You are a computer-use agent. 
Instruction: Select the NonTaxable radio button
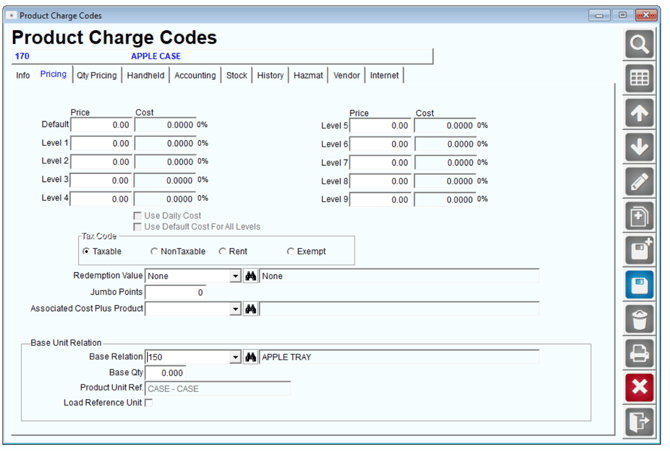point(154,251)
